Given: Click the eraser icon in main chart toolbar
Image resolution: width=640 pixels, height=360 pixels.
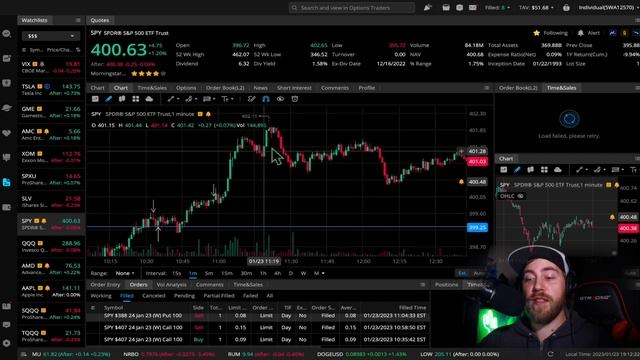Looking at the screenshot, I should [251, 99].
